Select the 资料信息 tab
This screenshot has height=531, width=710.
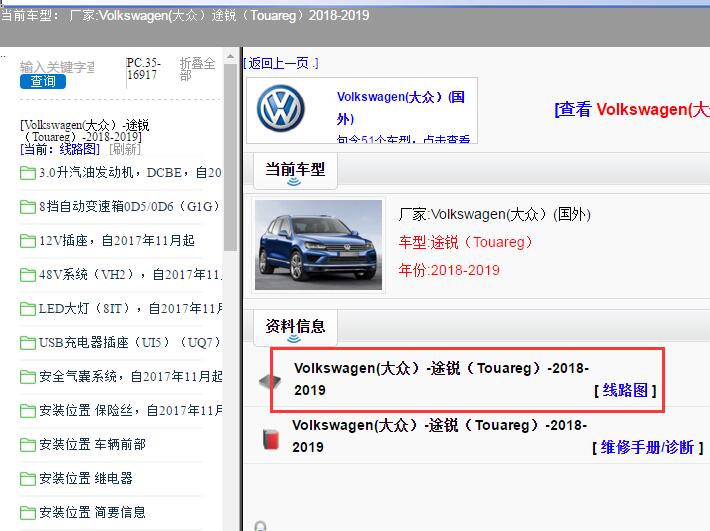coord(295,327)
